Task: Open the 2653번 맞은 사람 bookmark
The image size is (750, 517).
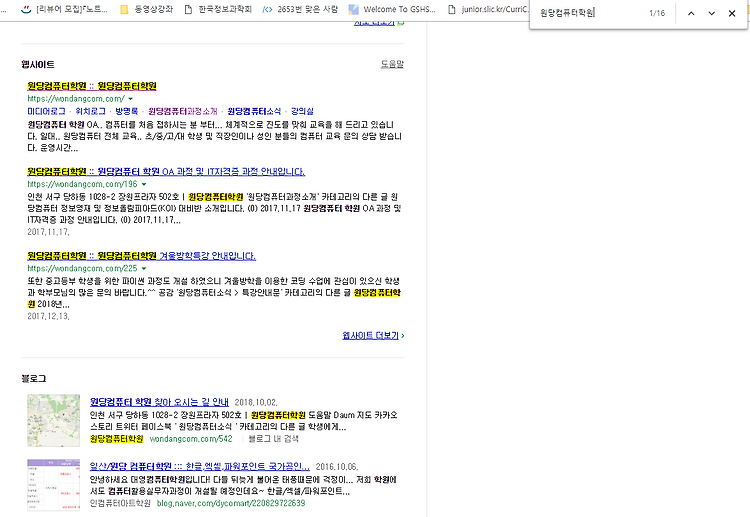Action: point(300,9)
